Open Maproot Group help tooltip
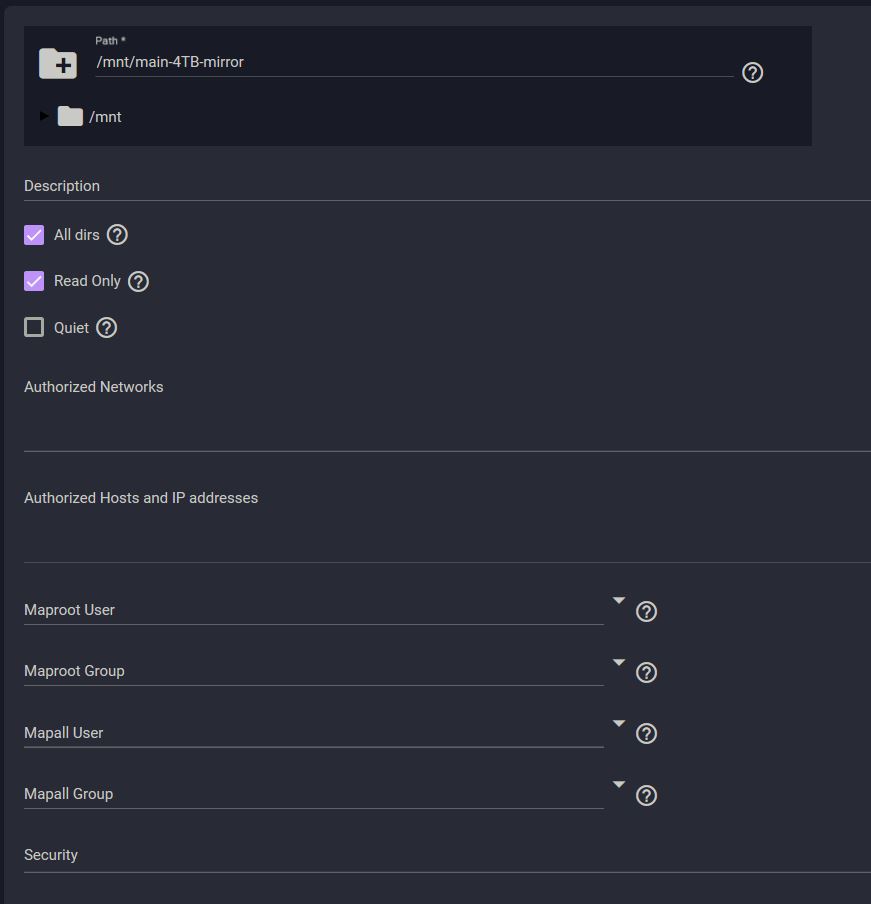This screenshot has width=871, height=904. [646, 672]
